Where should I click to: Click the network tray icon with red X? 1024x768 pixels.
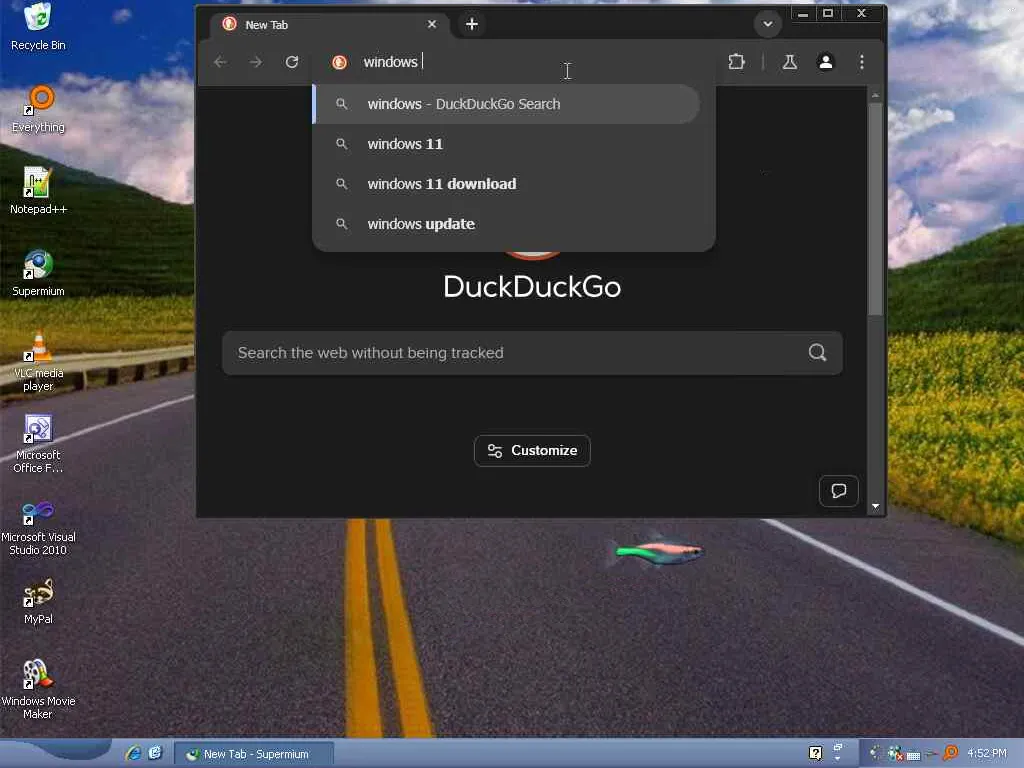(x=895, y=754)
